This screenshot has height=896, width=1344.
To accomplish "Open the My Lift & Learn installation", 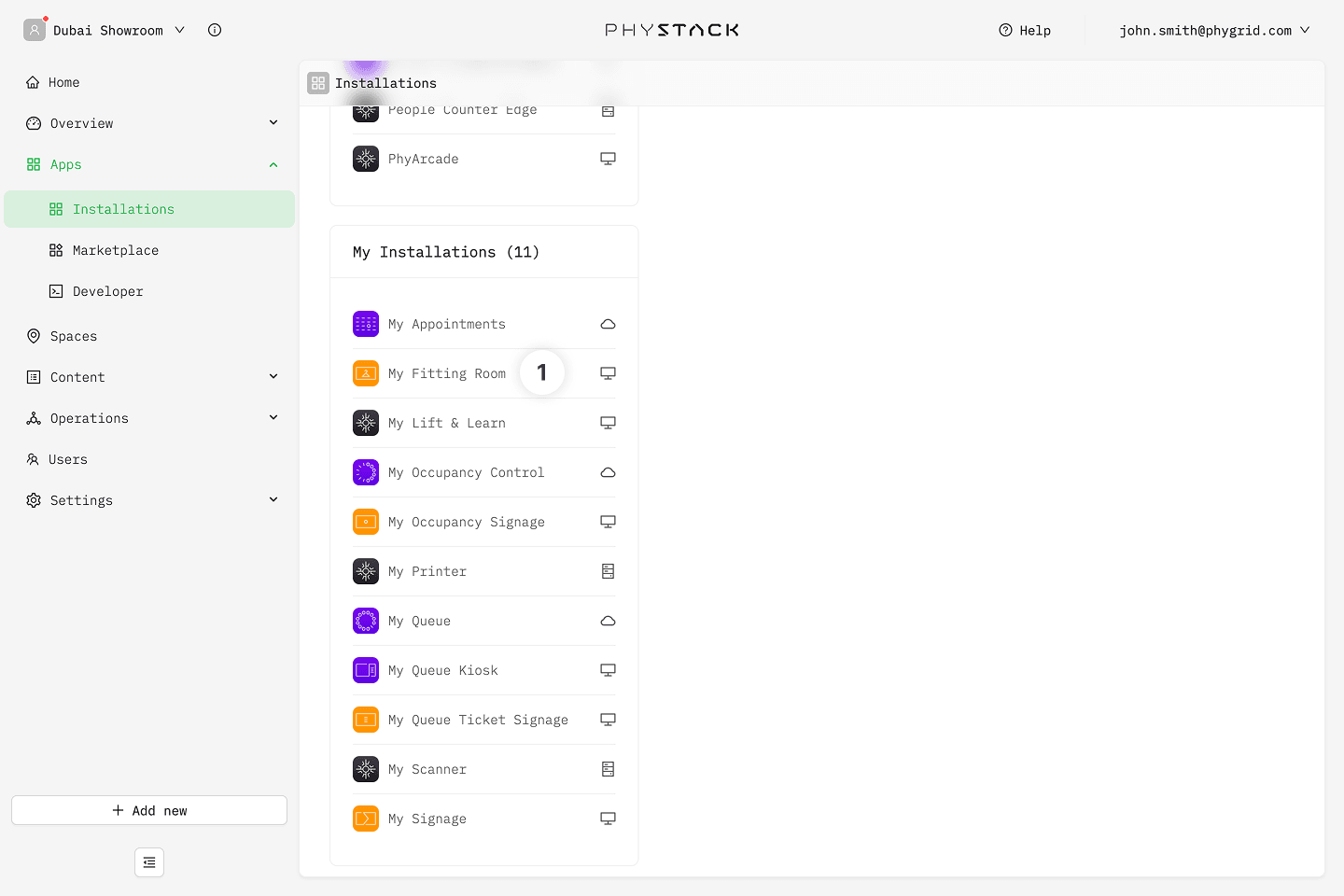I will [x=484, y=423].
